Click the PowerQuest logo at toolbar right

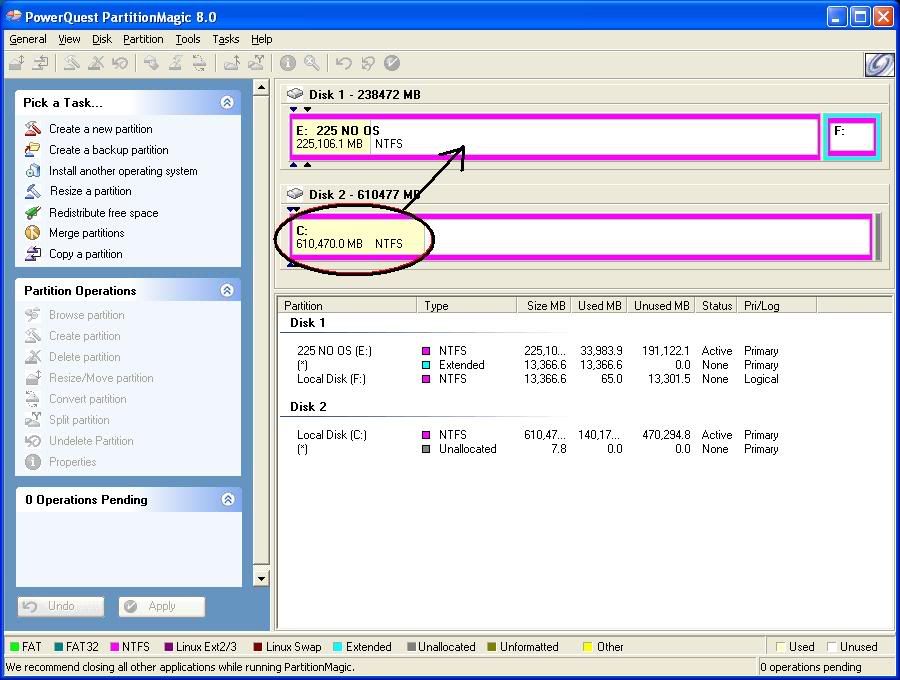pyautogui.click(x=879, y=64)
